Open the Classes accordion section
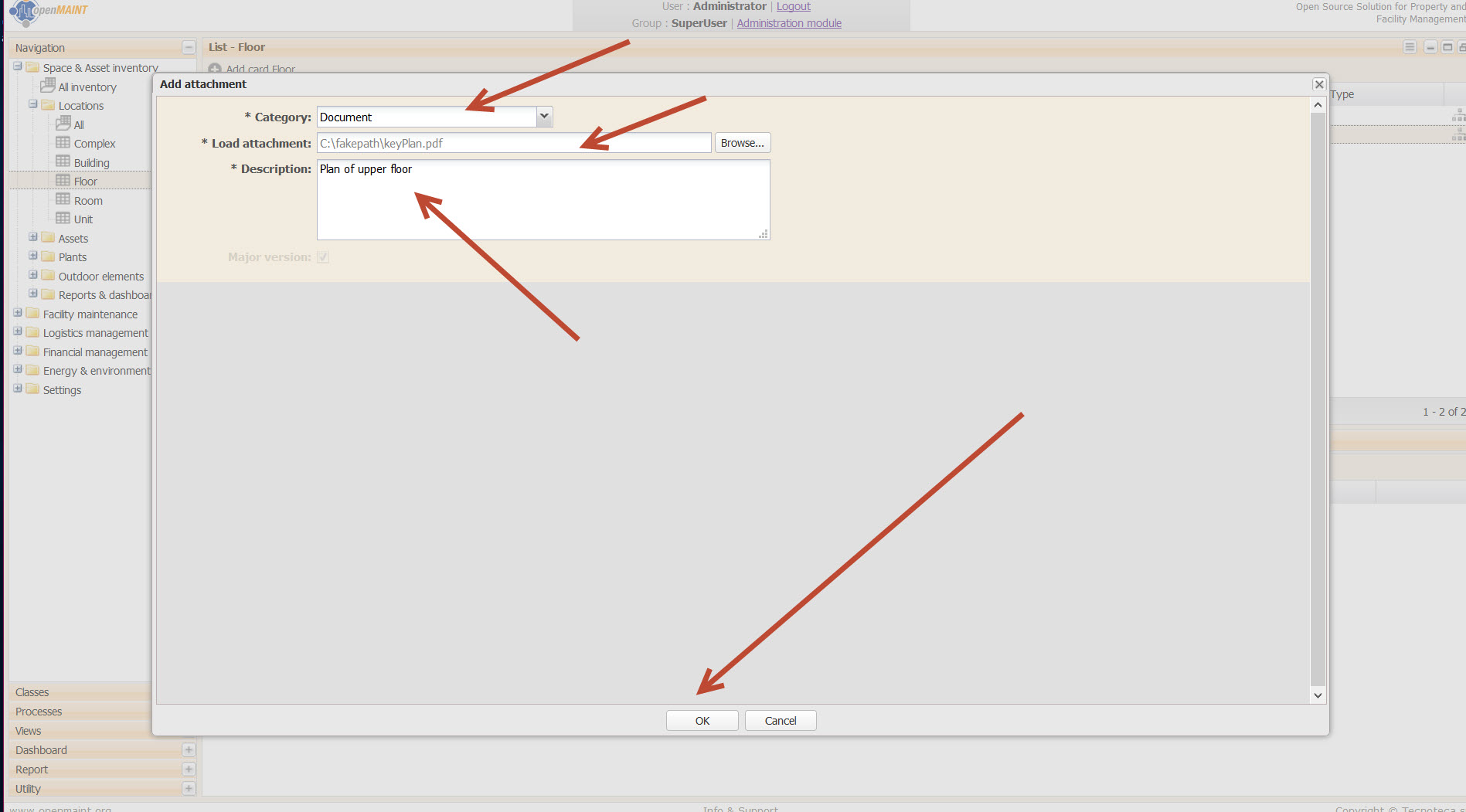This screenshot has height=812, width=1466. (x=32, y=692)
